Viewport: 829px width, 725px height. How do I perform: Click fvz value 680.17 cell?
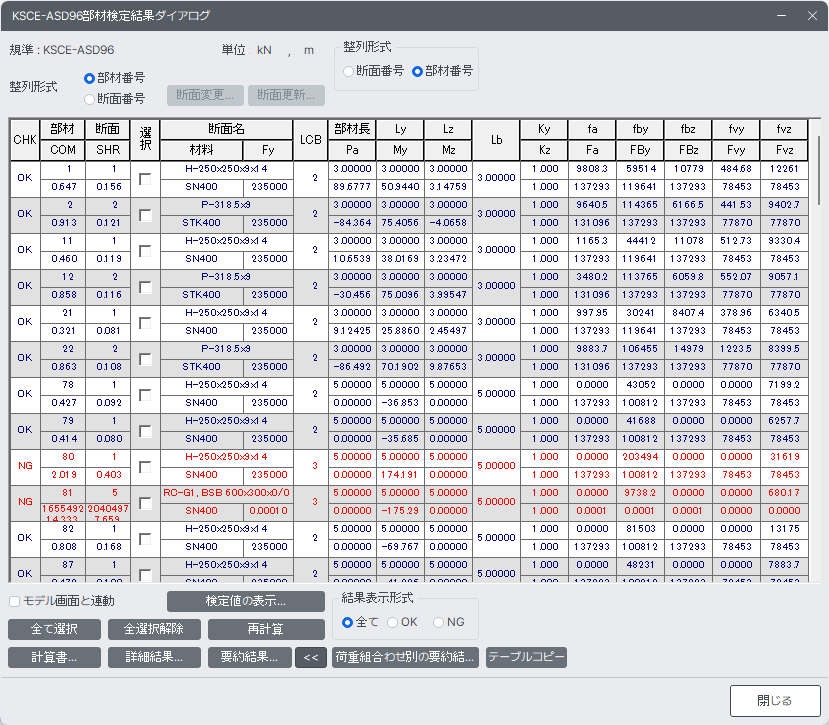pyautogui.click(x=784, y=493)
